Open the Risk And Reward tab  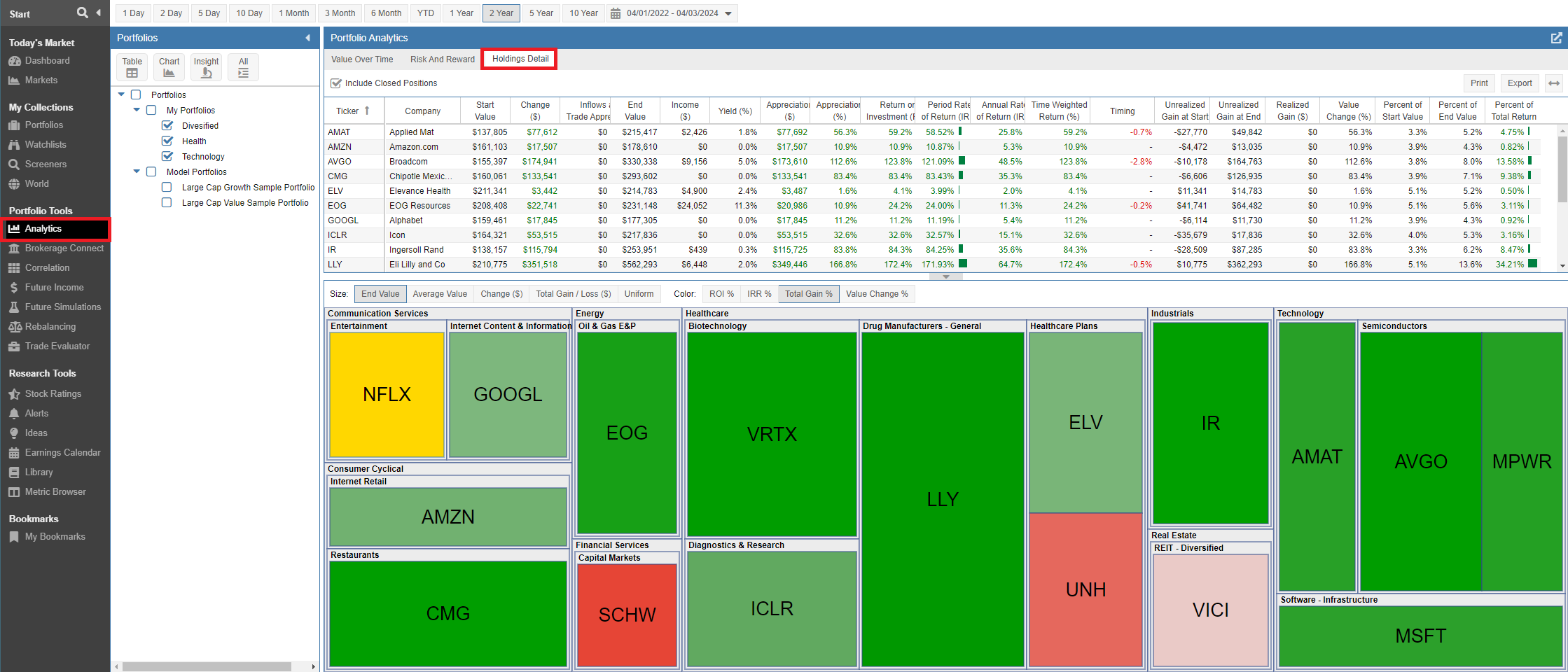click(443, 59)
